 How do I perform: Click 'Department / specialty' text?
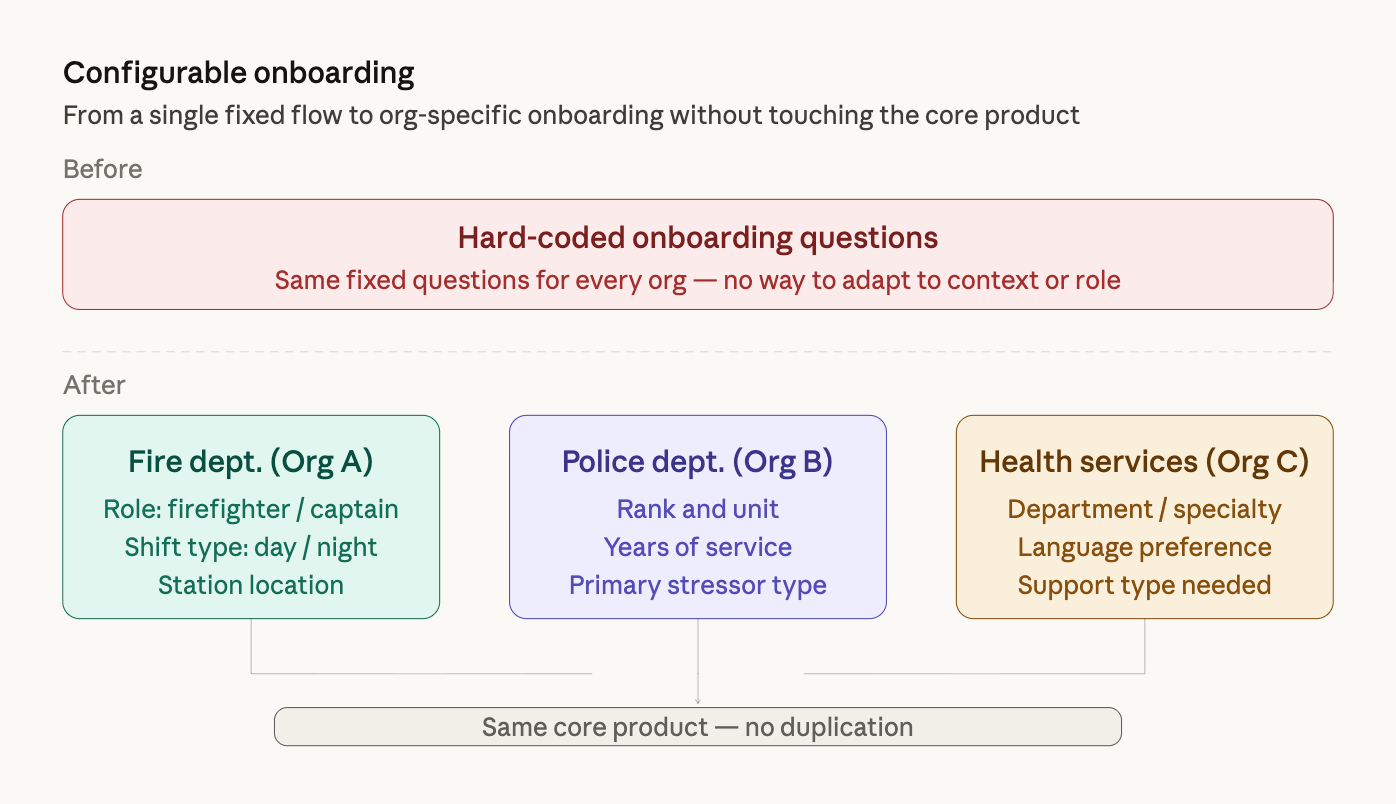(1144, 509)
